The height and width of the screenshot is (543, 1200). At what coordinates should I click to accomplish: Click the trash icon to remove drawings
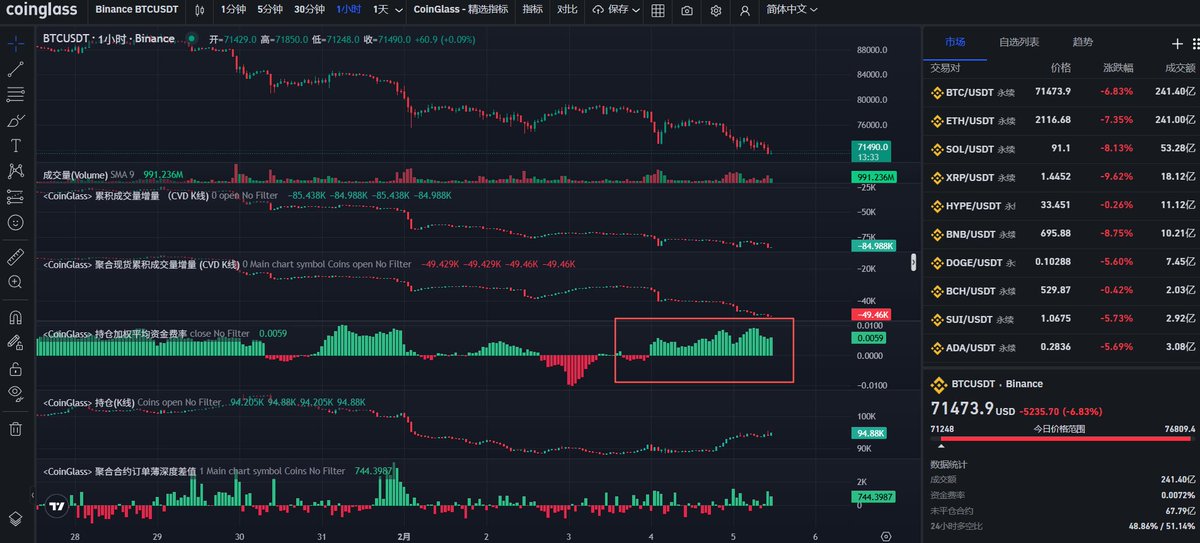click(x=16, y=429)
